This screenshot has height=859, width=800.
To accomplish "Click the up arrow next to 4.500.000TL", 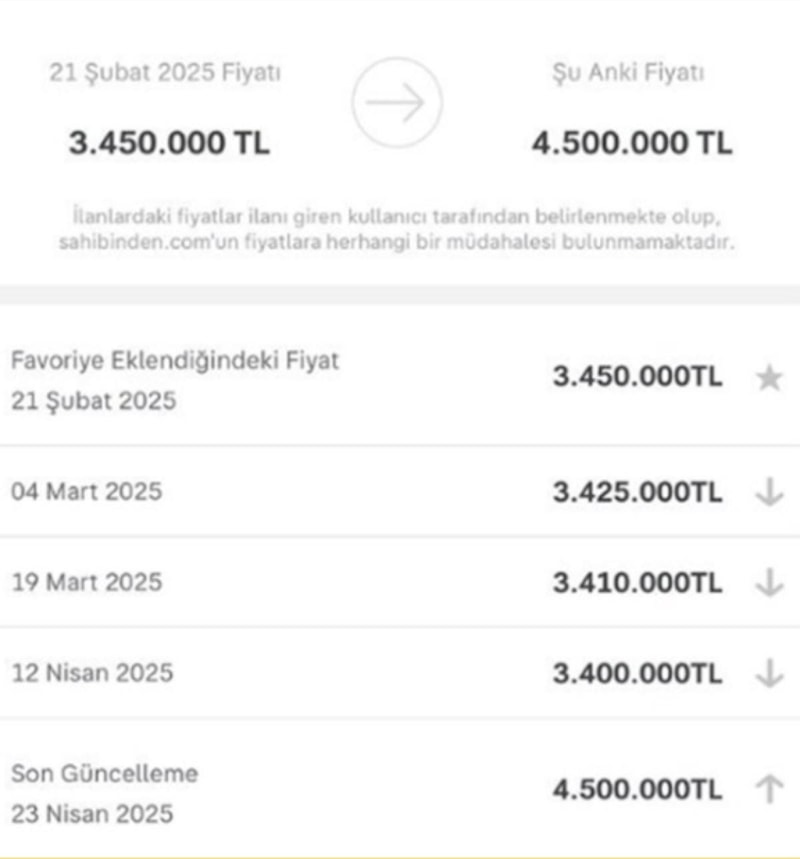I will pyautogui.click(x=768, y=790).
